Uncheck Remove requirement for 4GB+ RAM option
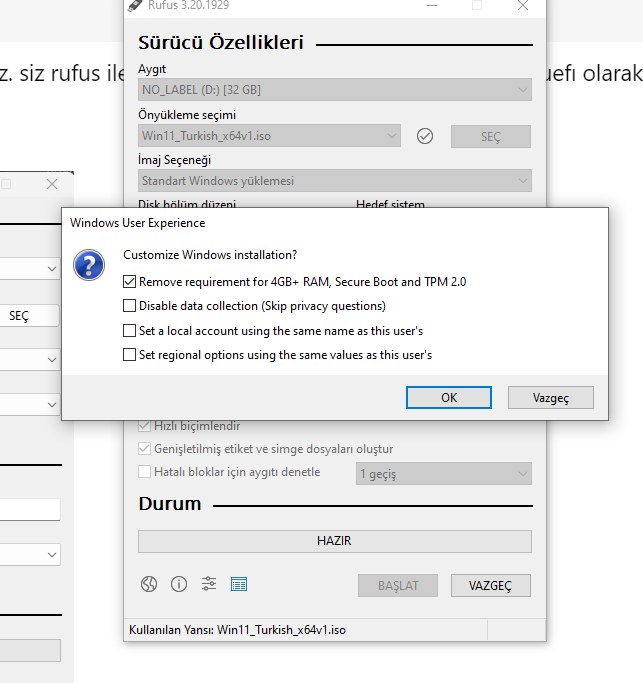The width and height of the screenshot is (643, 683). pyautogui.click(x=129, y=282)
